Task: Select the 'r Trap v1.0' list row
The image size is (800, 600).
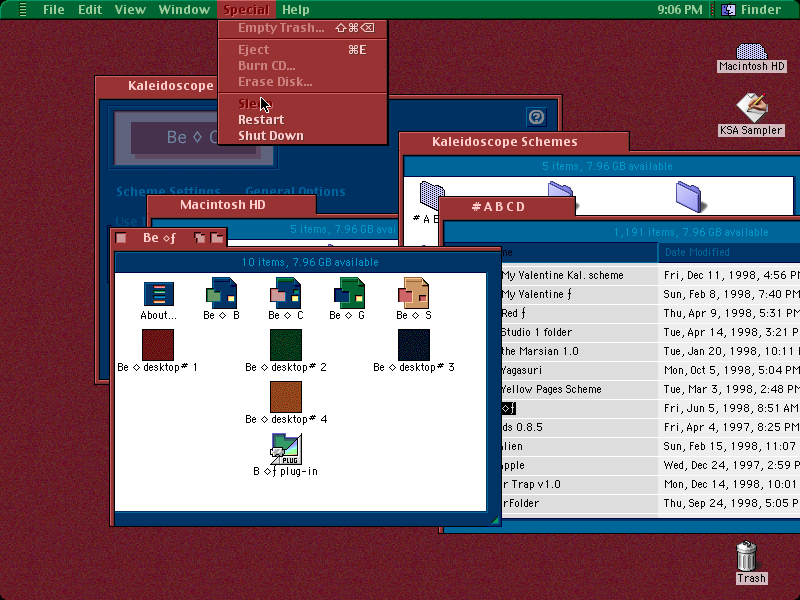Action: pos(531,484)
